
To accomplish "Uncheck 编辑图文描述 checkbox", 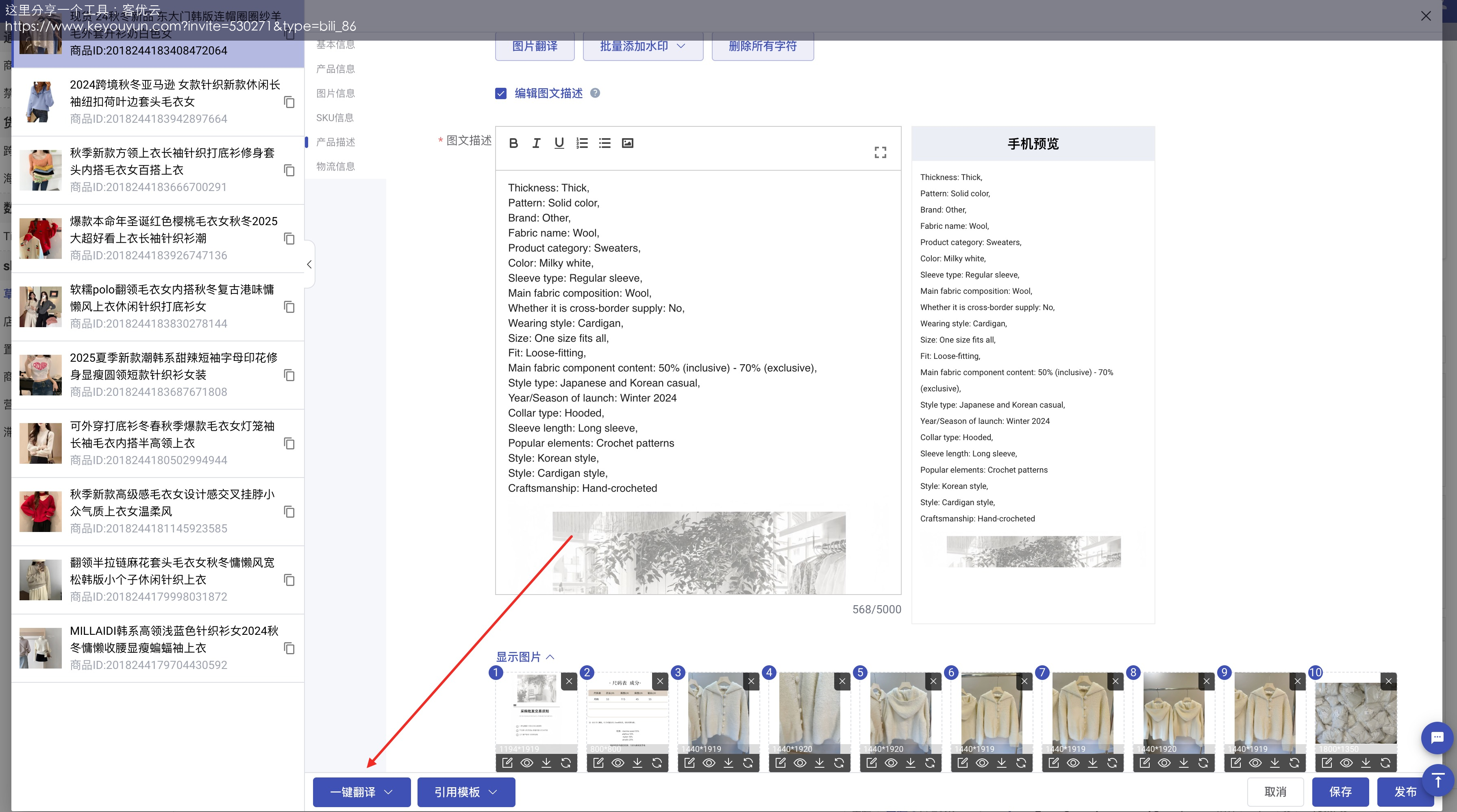I will pos(500,93).
